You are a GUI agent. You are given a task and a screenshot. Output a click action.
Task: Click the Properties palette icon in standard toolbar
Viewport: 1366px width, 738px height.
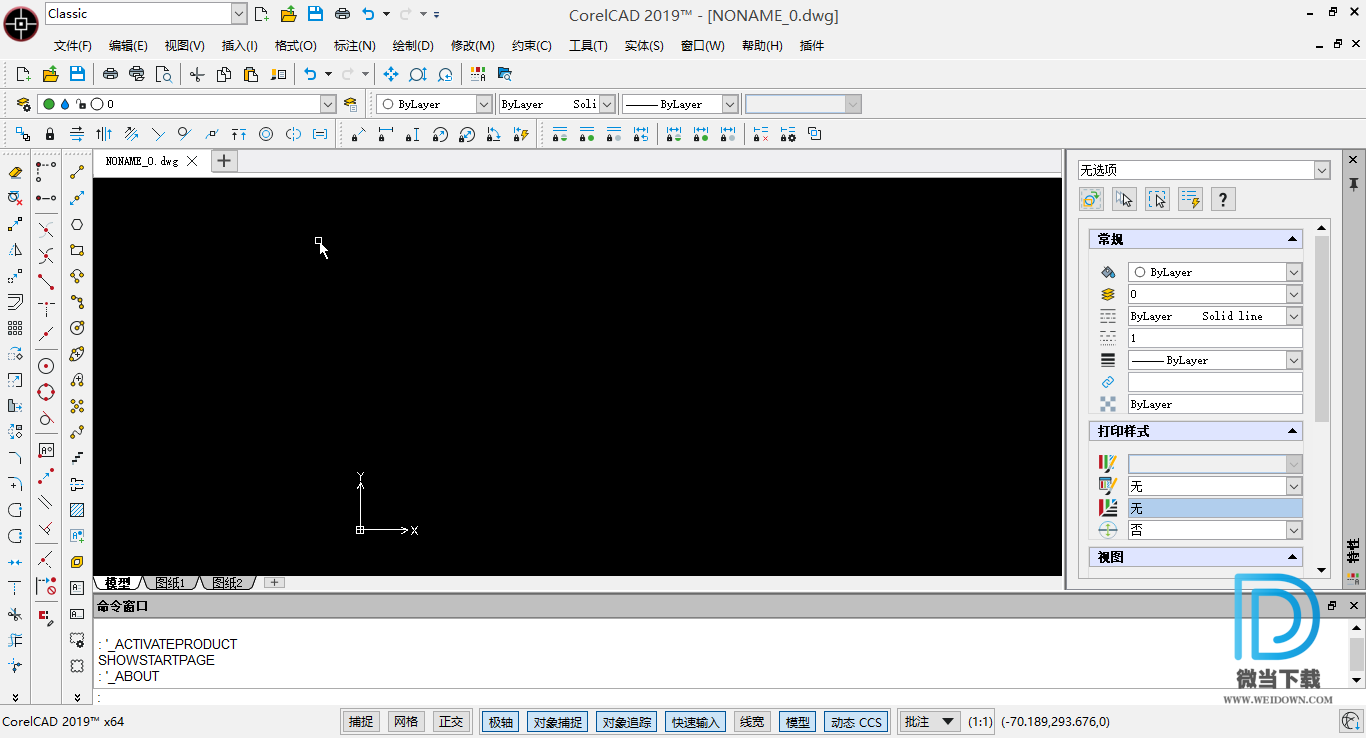(478, 74)
